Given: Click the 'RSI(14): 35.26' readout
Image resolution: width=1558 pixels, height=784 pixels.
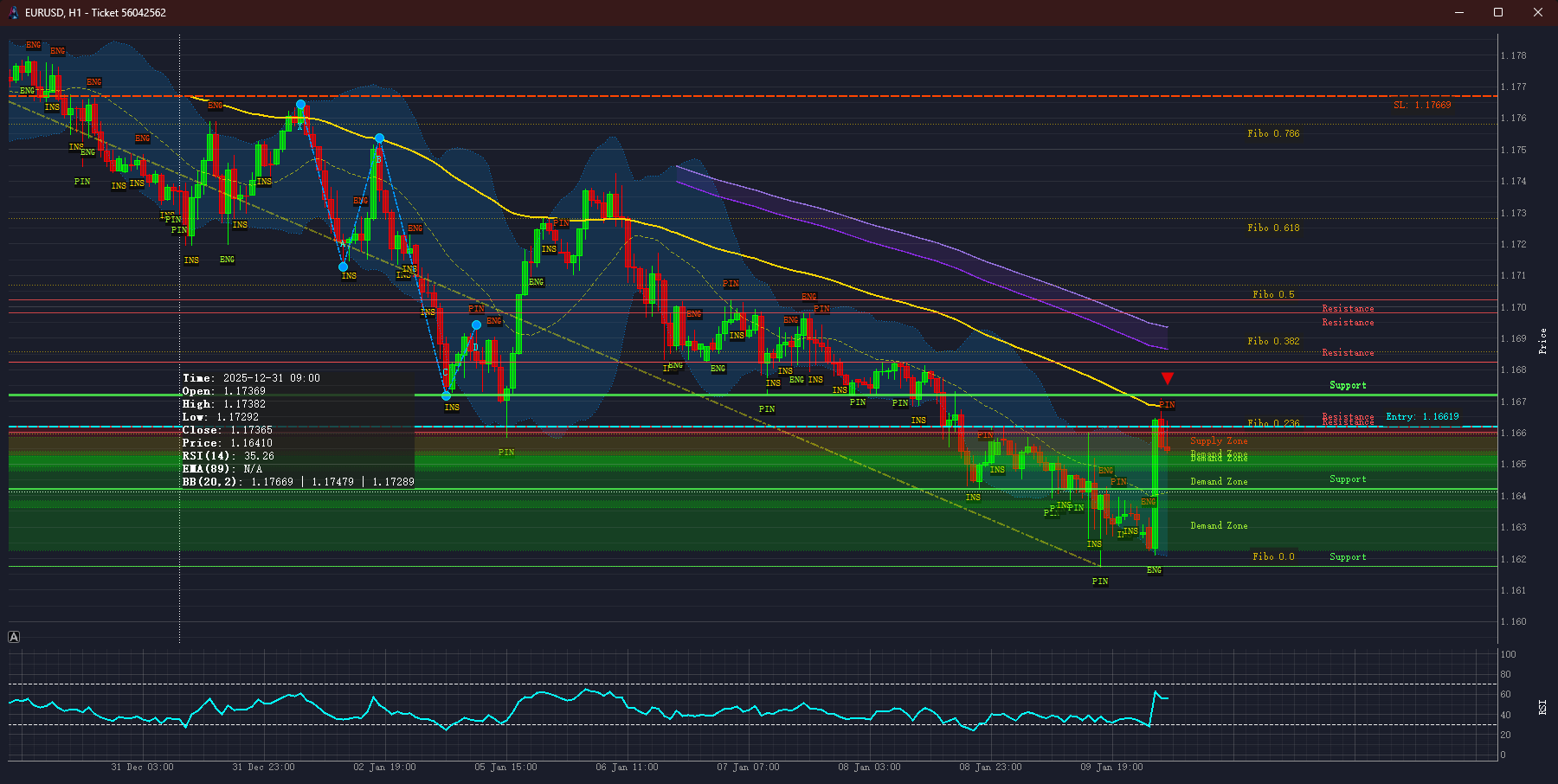Looking at the screenshot, I should (229, 456).
